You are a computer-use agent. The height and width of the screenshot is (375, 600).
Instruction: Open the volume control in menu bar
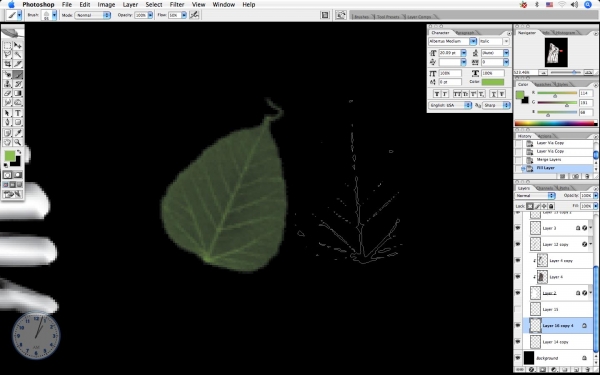click(574, 5)
